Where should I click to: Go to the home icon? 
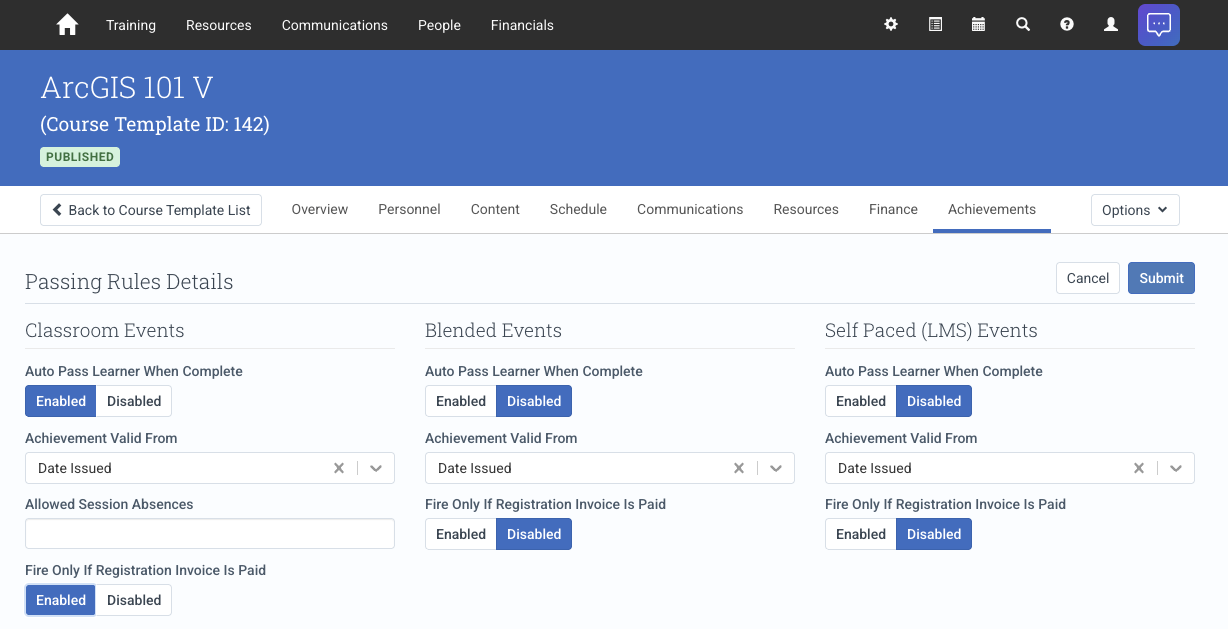[67, 25]
